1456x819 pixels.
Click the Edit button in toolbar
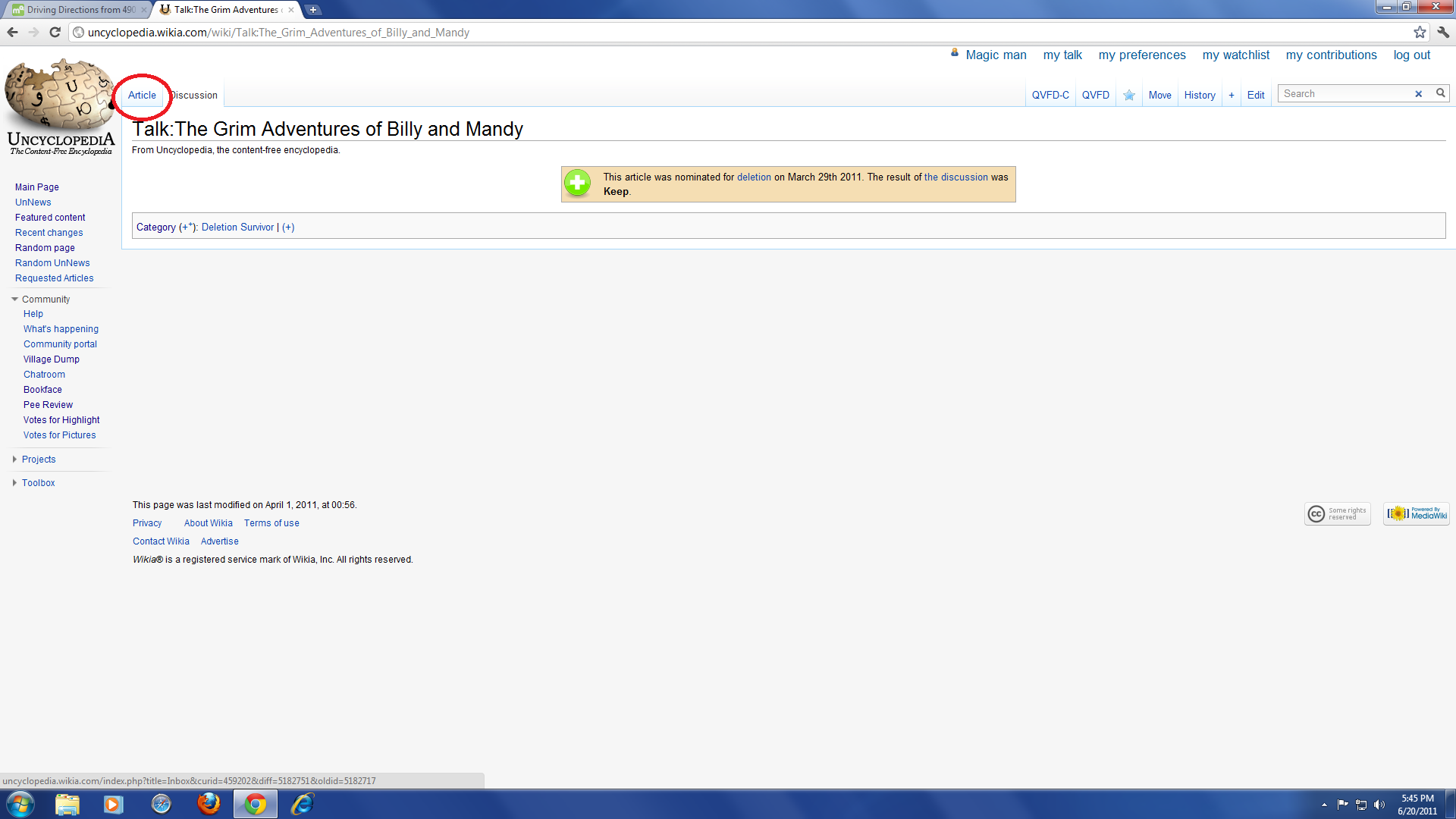1255,94
